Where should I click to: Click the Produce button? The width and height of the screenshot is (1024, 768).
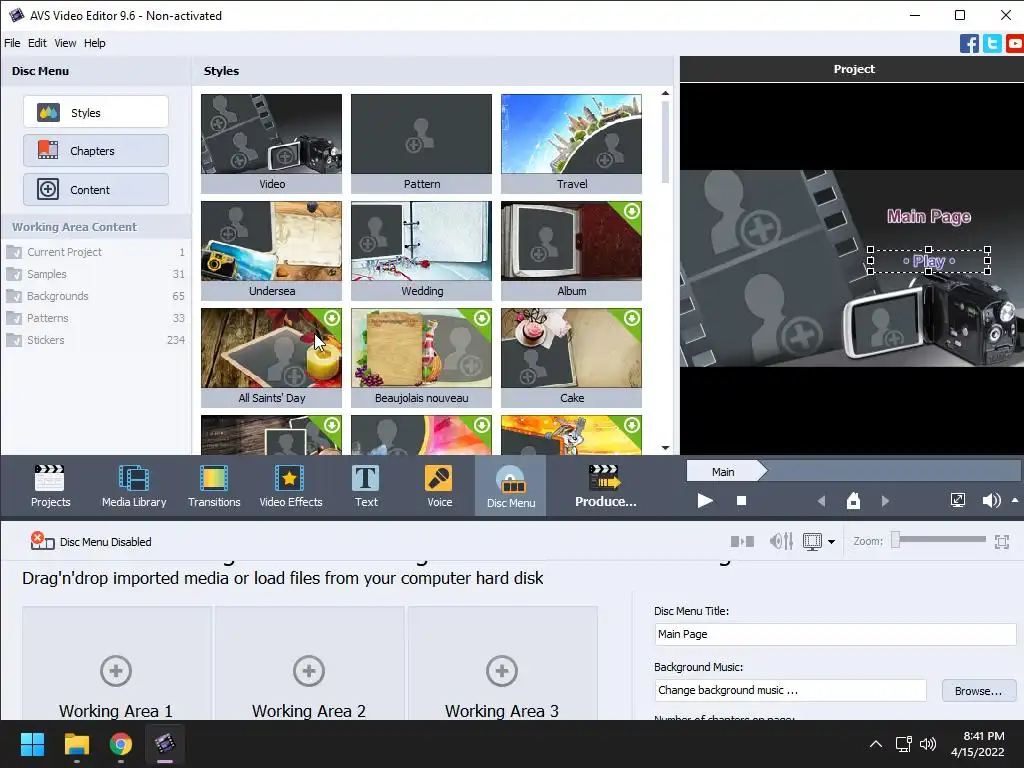605,486
